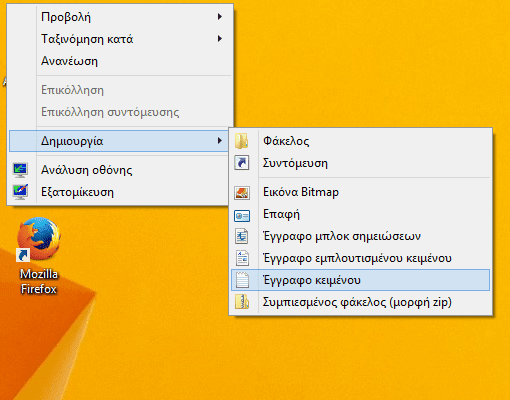Create a new Φάκελος from the submenu
510x400 pixels.
(x=360, y=141)
